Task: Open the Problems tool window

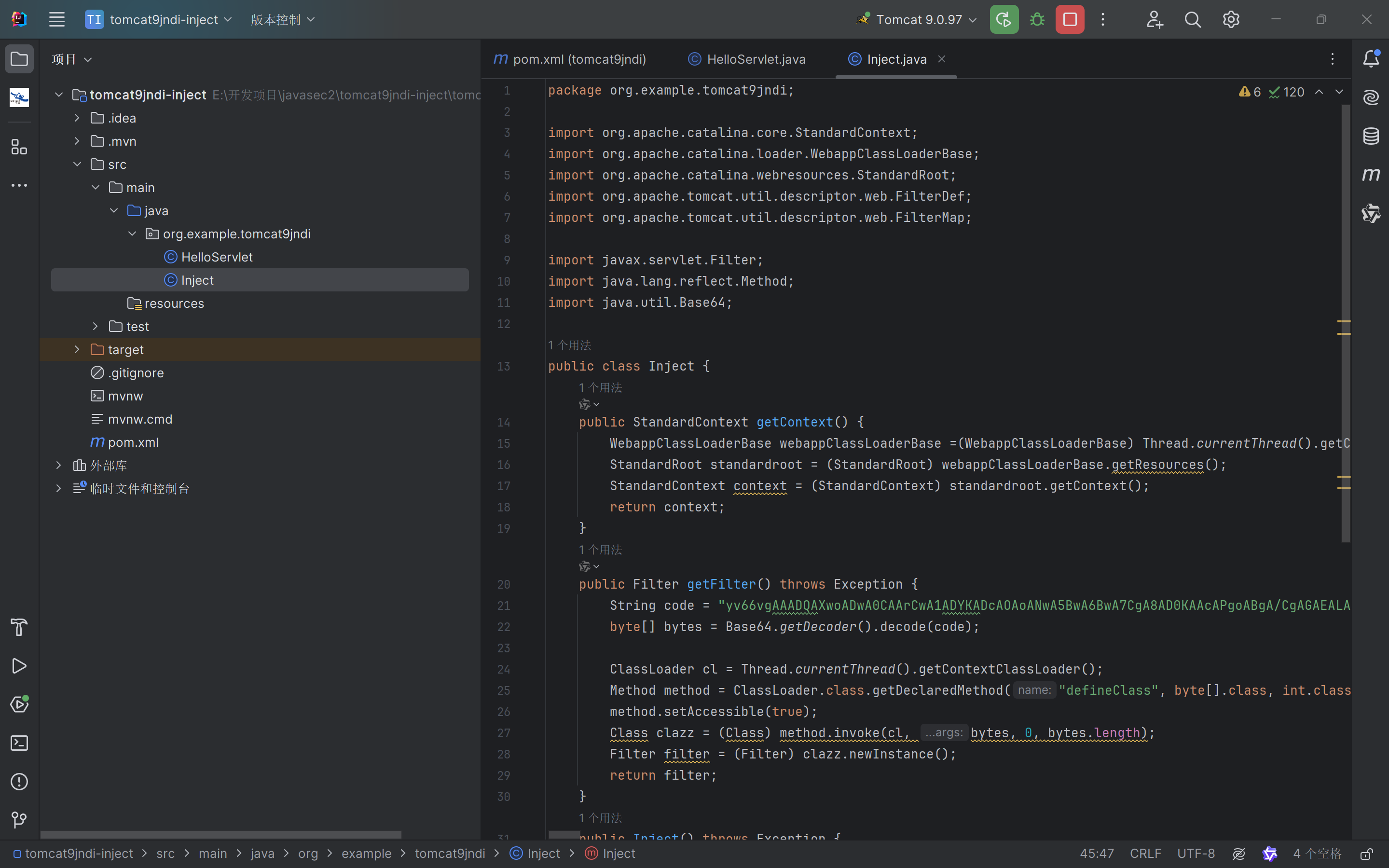Action: pos(19,781)
